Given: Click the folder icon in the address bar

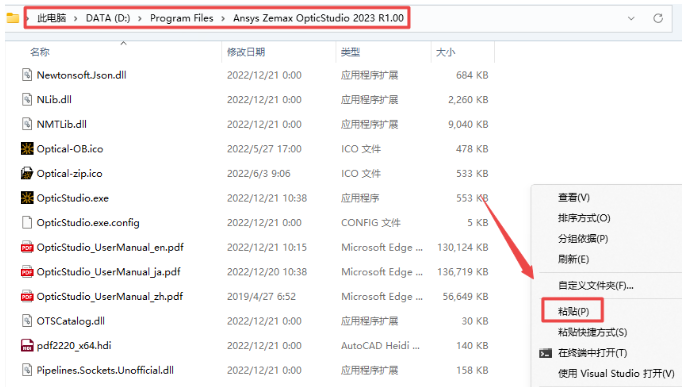Looking at the screenshot, I should tap(13, 18).
